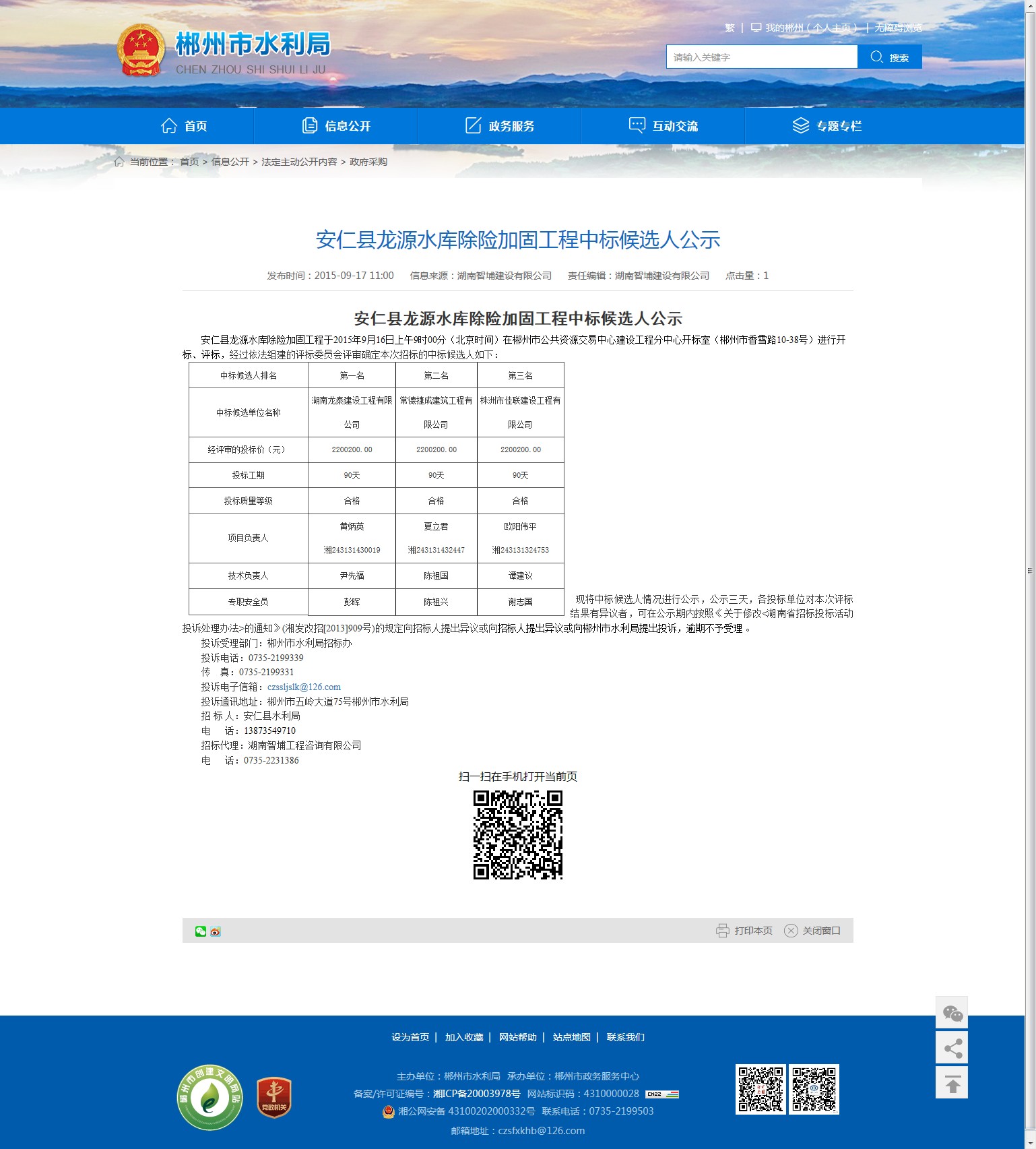The width and height of the screenshot is (1036, 1149).
Task: Go to 首页 via breadcrumb
Action: [x=189, y=162]
